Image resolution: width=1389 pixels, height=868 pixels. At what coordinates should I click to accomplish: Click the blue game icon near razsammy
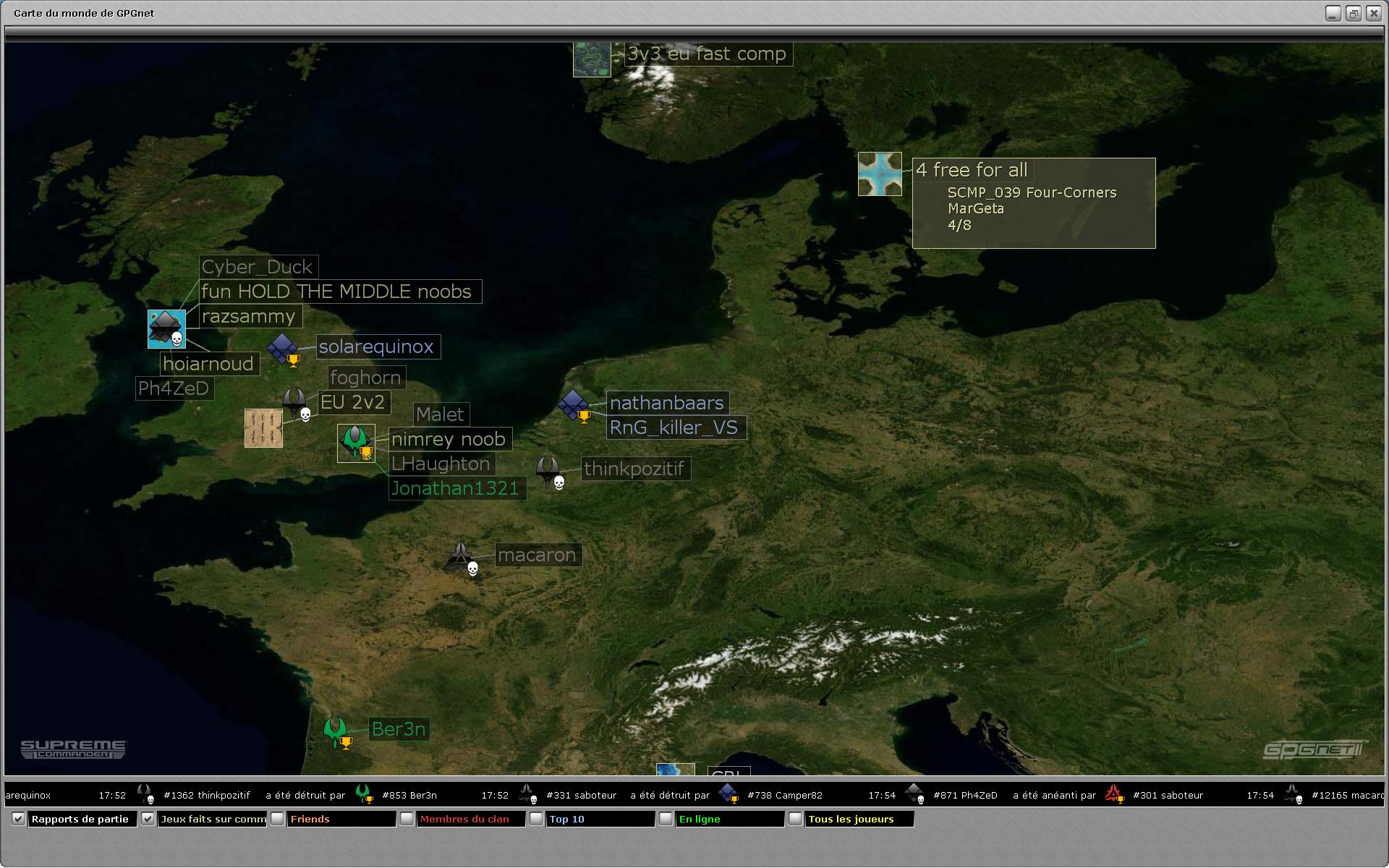click(166, 329)
